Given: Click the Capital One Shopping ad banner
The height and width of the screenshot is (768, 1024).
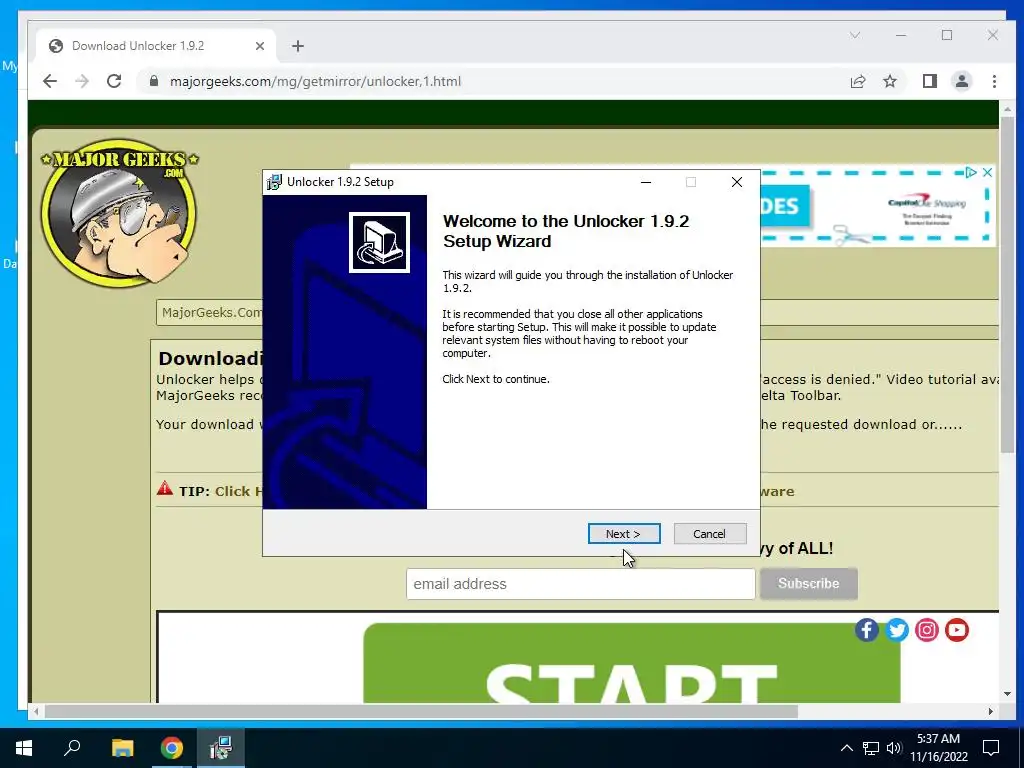Looking at the screenshot, I should tap(878, 206).
